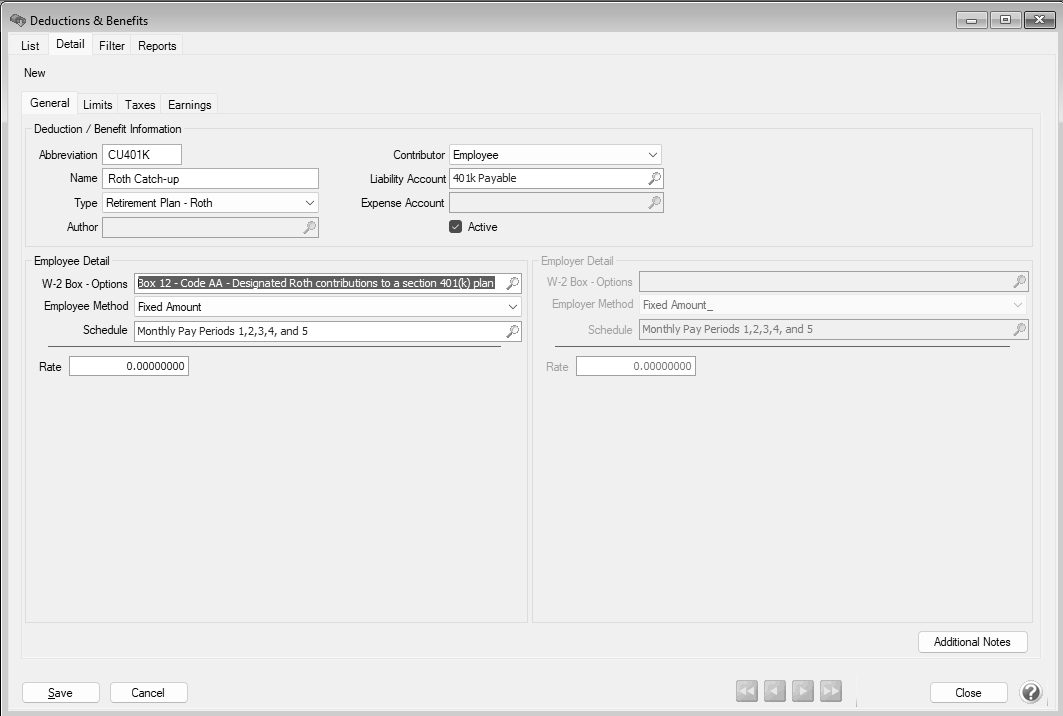Screen dimensions: 1063x716
Task: Go to the Reports tab
Action: pos(157,46)
